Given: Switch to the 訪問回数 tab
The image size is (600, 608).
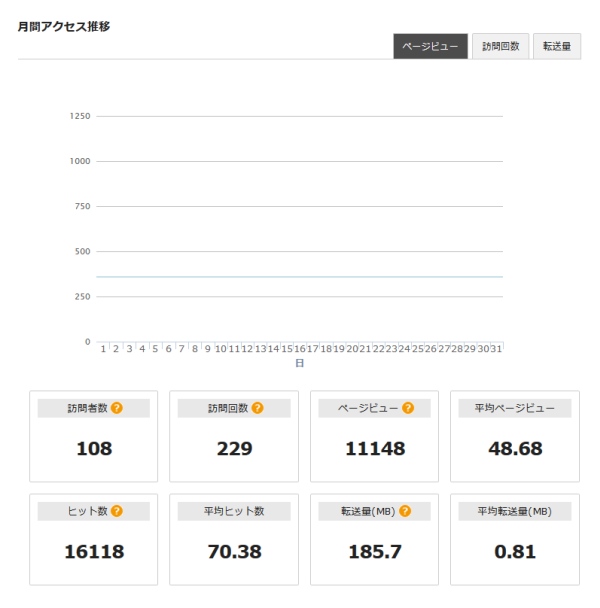Looking at the screenshot, I should [500, 46].
